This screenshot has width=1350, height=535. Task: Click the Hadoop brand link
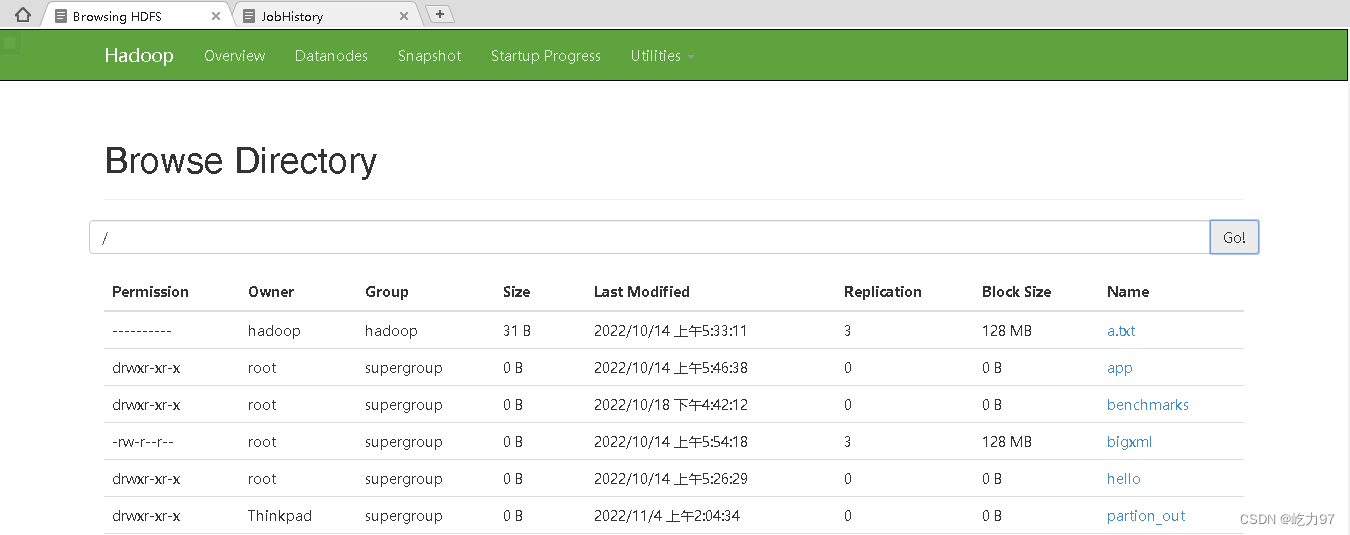click(139, 55)
